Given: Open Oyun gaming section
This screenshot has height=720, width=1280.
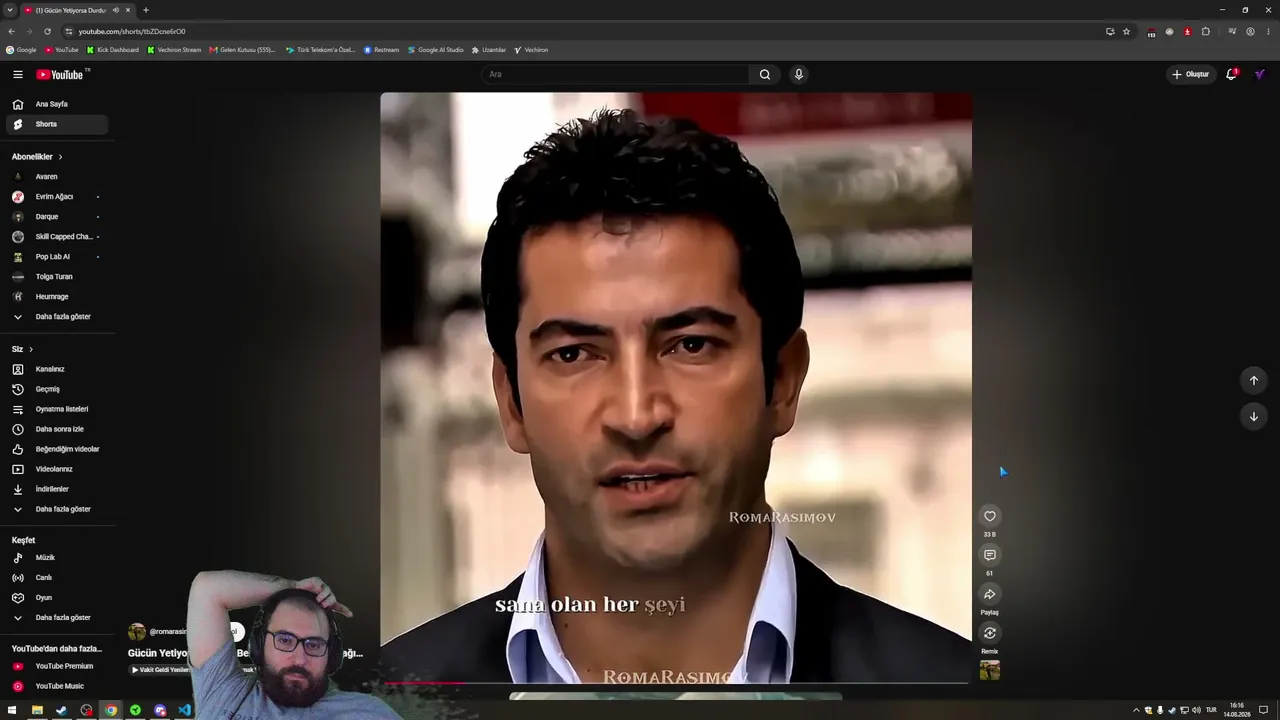Looking at the screenshot, I should [x=57, y=598].
